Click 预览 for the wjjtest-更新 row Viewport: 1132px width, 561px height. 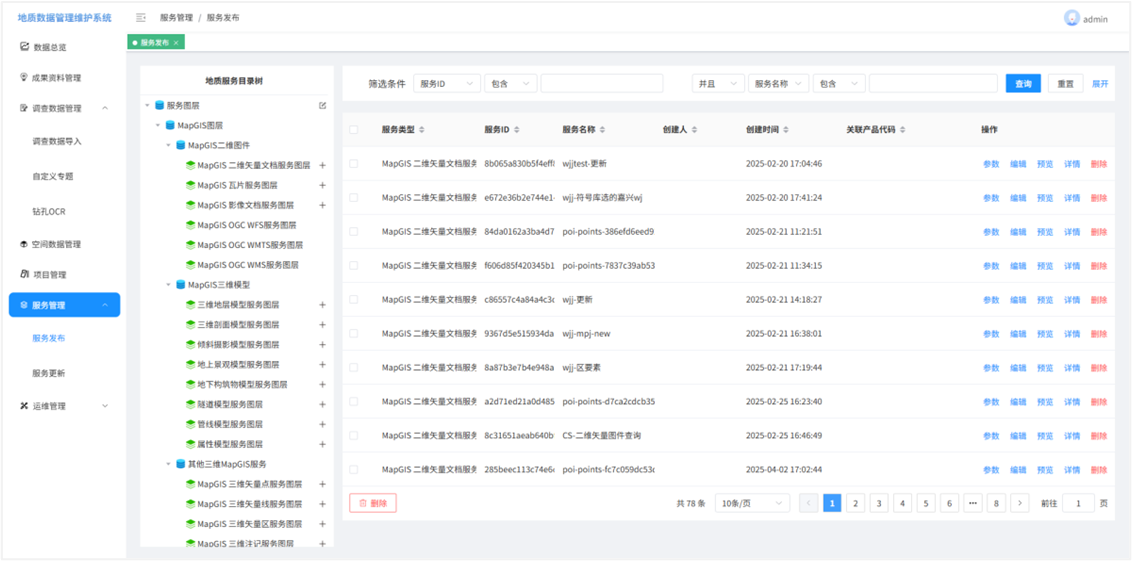point(1045,164)
